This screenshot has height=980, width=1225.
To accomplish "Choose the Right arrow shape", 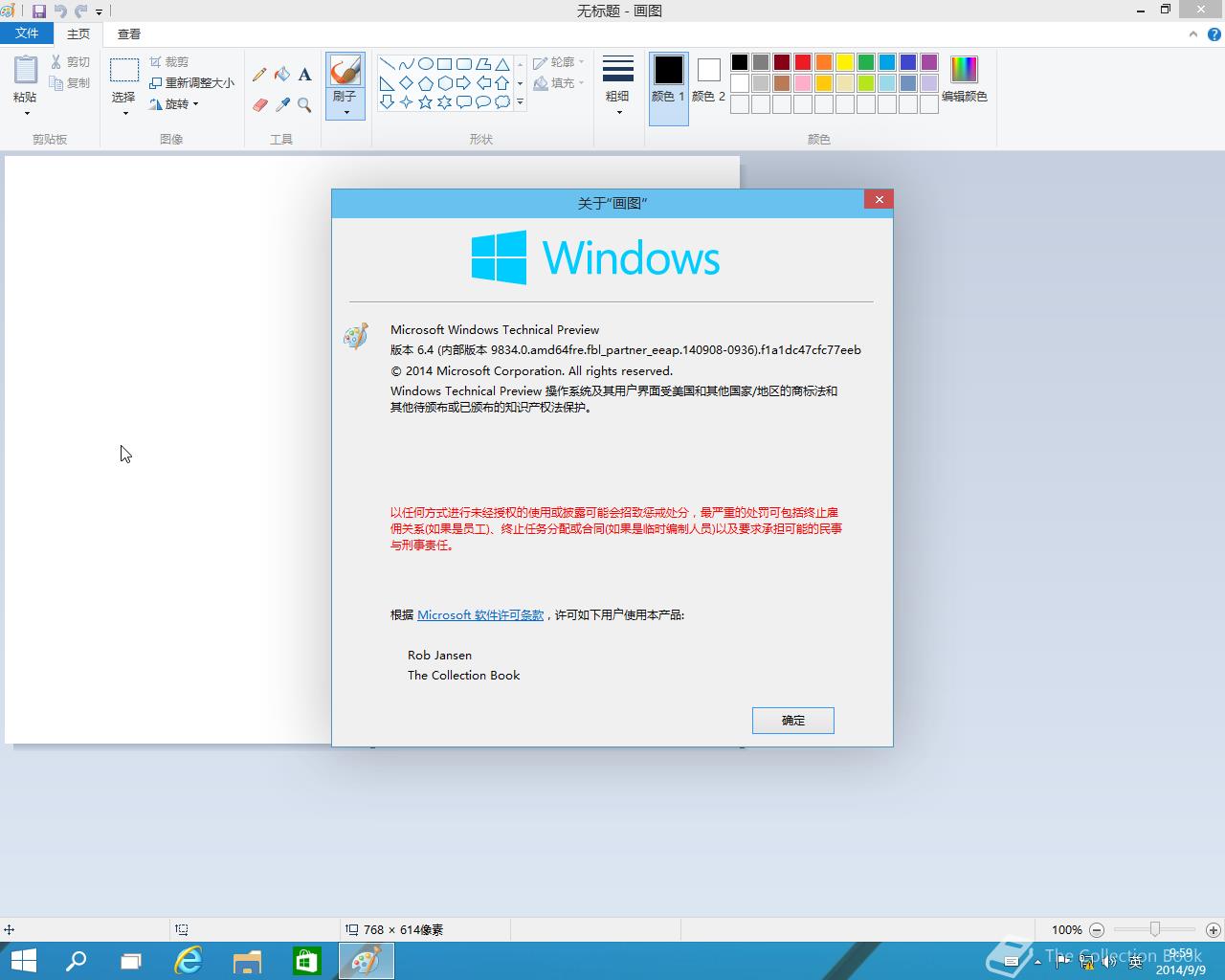I will pos(464,83).
